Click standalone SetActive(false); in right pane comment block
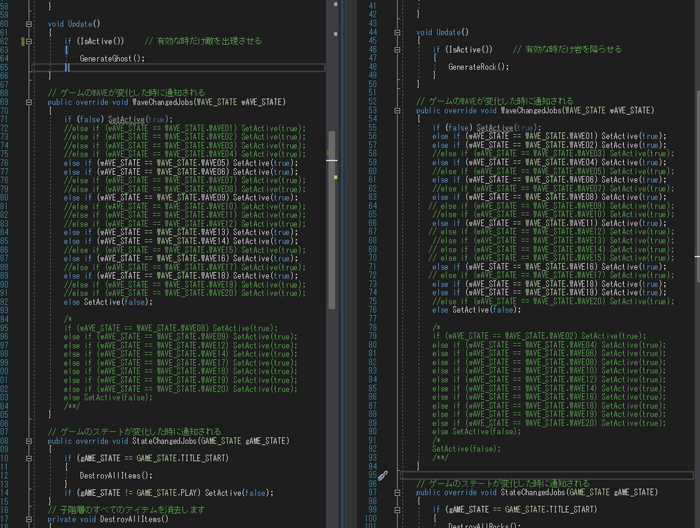The image size is (700, 528). point(466,449)
